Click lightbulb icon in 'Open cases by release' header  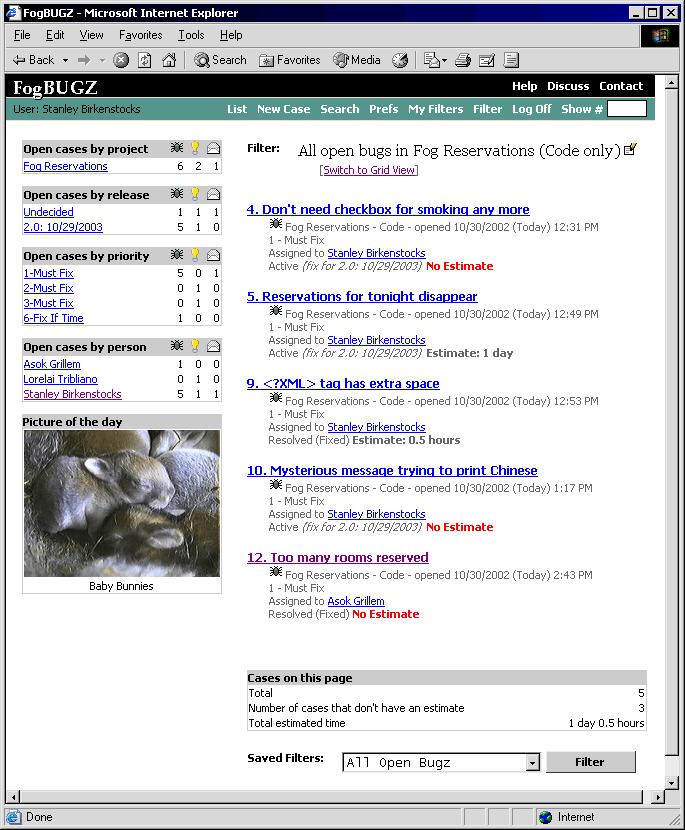tap(195, 194)
